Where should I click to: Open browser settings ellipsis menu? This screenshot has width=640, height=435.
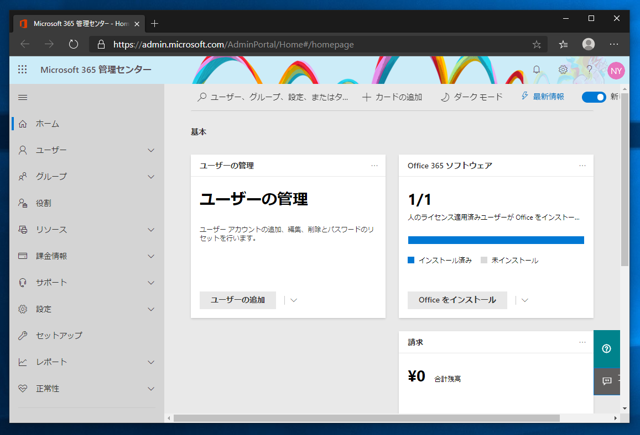(614, 44)
